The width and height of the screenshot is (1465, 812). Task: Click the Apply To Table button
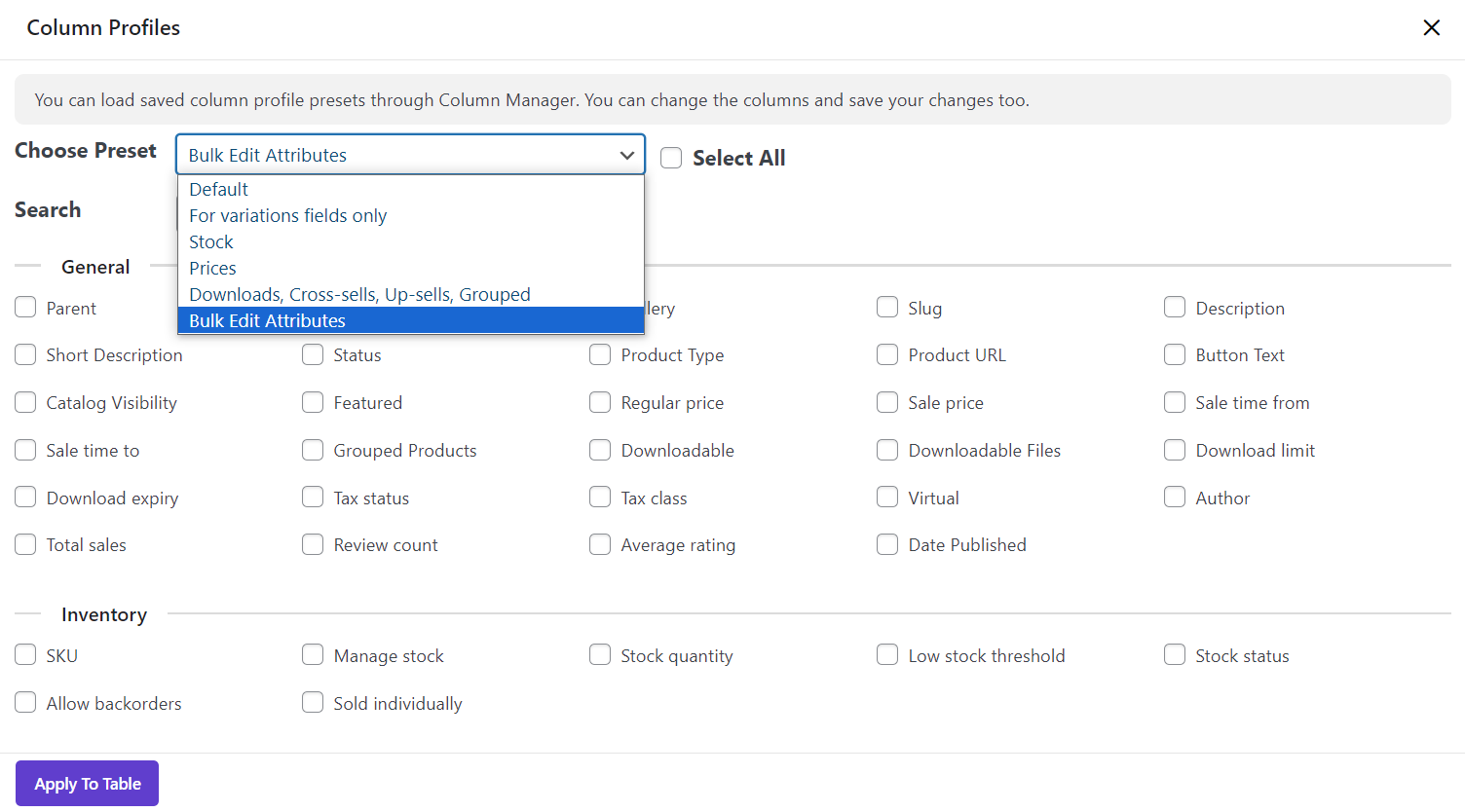pyautogui.click(x=87, y=784)
